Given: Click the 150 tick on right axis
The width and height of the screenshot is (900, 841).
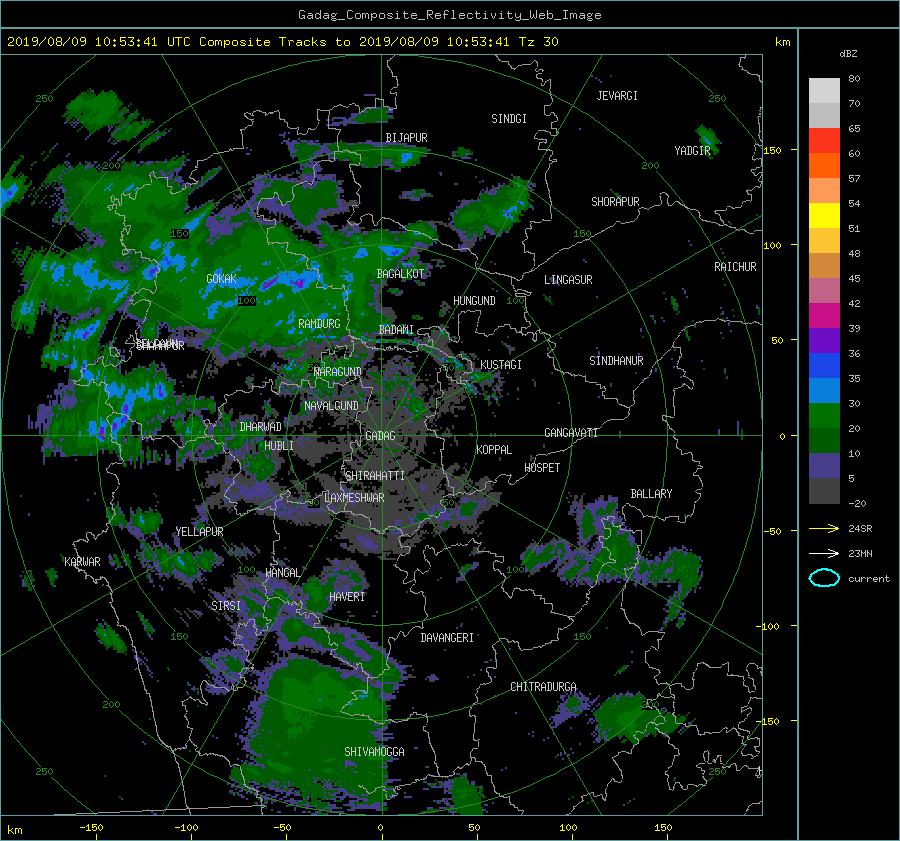Looking at the screenshot, I should 772,150.
